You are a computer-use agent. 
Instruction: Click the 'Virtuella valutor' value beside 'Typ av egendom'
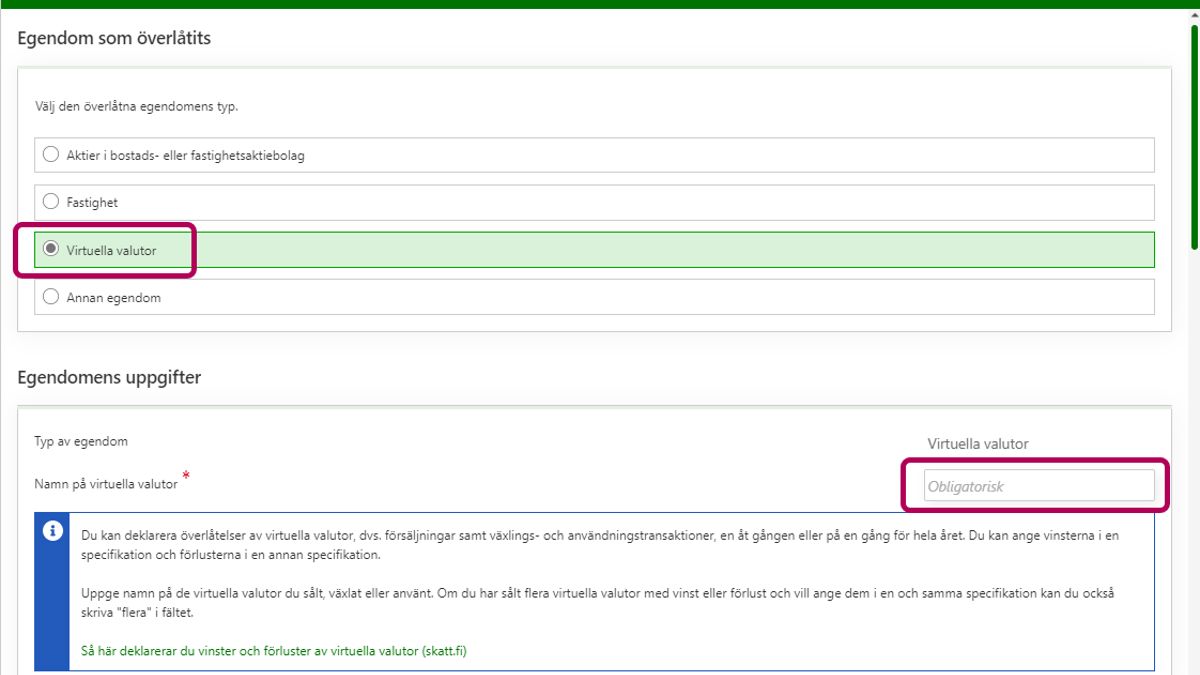point(977,444)
